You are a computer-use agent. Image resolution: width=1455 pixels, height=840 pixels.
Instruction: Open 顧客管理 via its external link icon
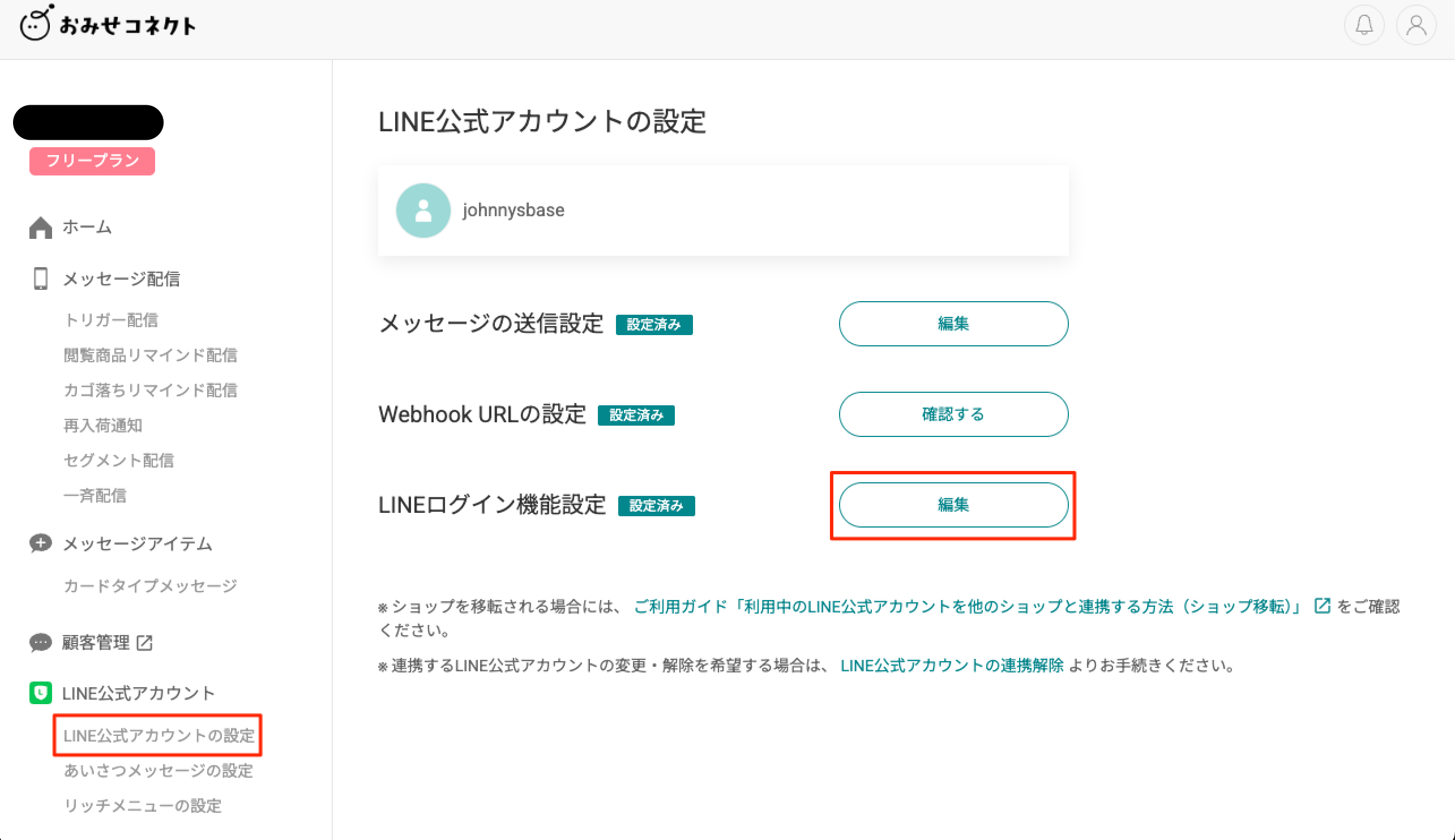[x=145, y=642]
